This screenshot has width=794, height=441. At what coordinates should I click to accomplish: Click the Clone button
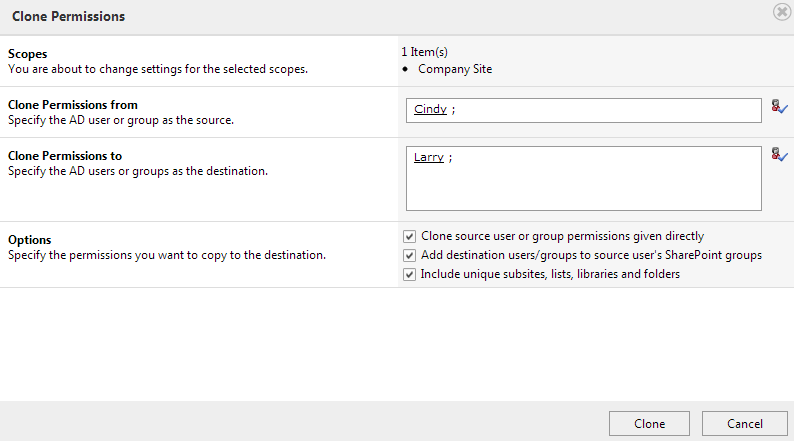coord(649,424)
